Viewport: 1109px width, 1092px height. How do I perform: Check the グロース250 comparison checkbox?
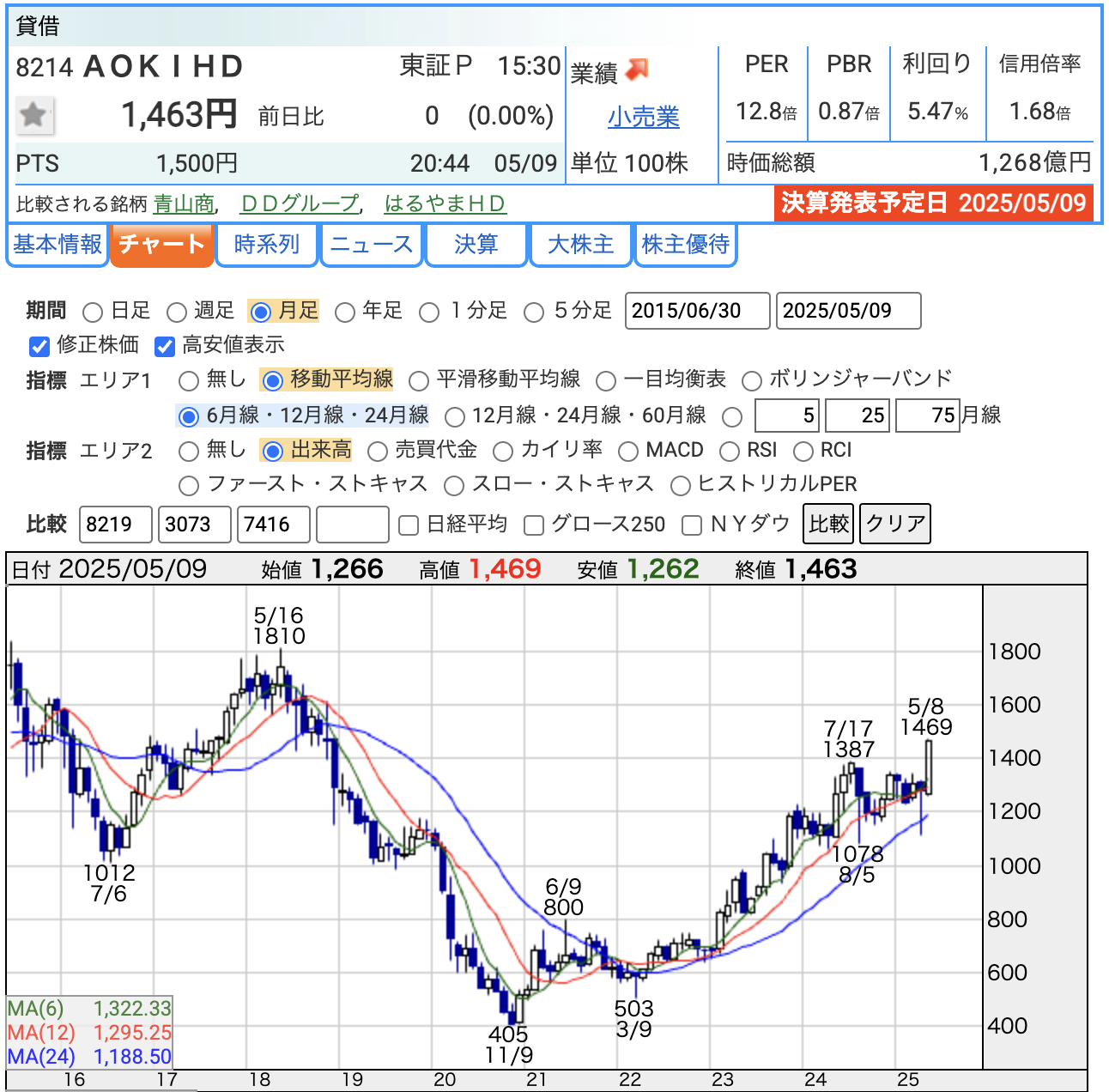click(x=534, y=525)
